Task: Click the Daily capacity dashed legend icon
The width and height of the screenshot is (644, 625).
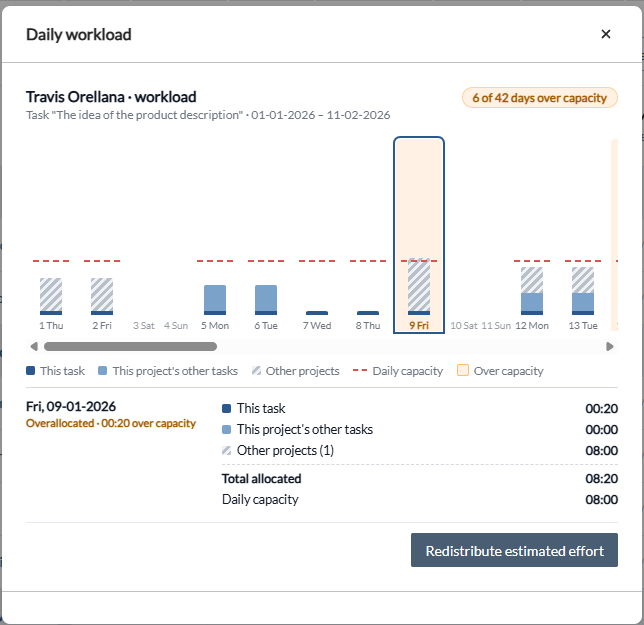Action: (x=360, y=370)
